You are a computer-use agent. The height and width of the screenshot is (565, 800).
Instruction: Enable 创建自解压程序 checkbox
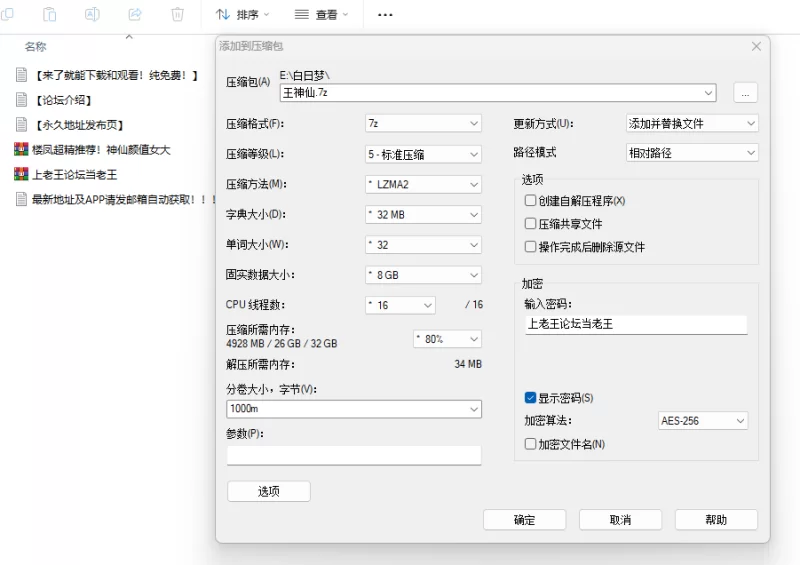click(531, 201)
